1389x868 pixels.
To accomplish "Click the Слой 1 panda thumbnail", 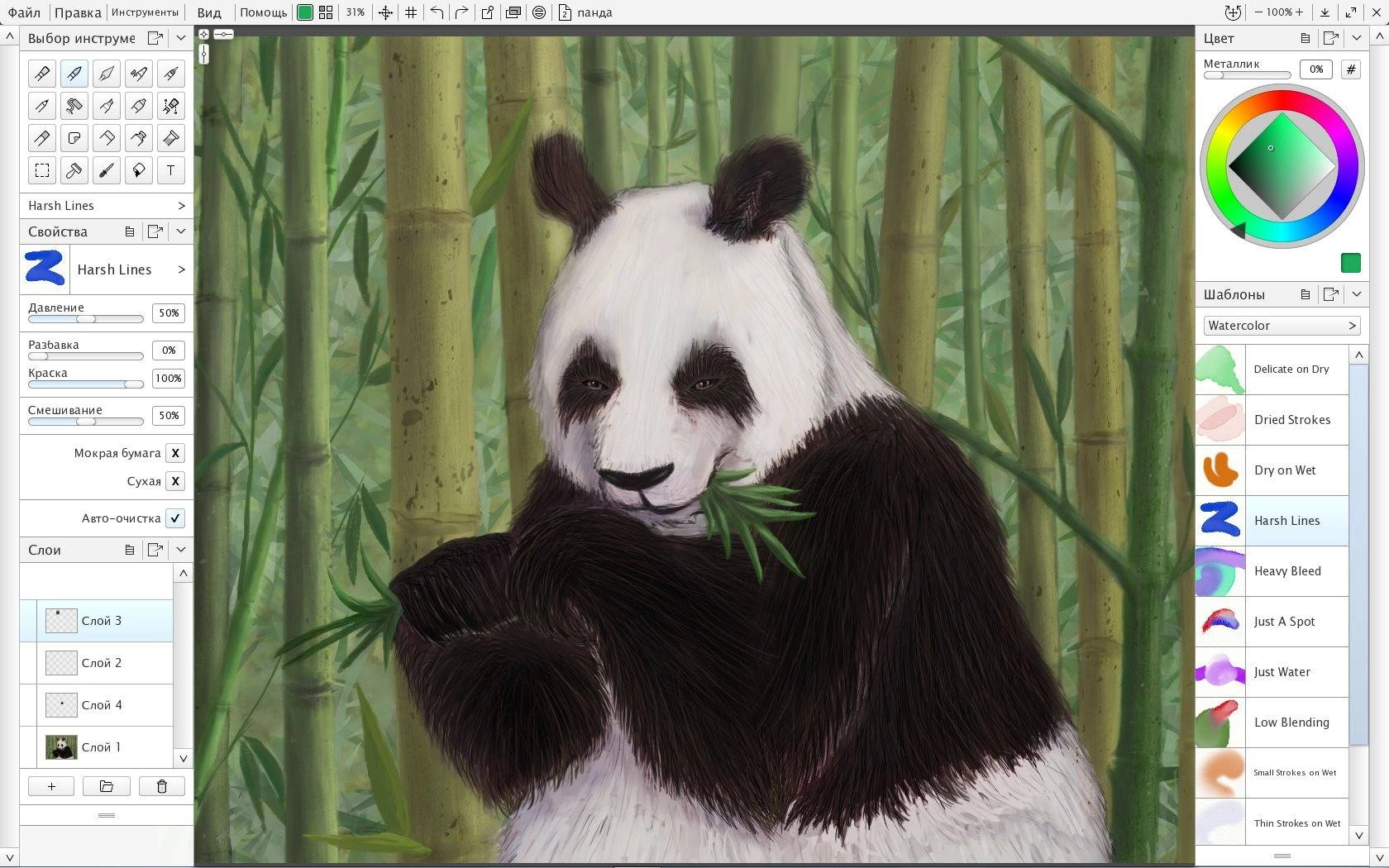I will tap(61, 747).
